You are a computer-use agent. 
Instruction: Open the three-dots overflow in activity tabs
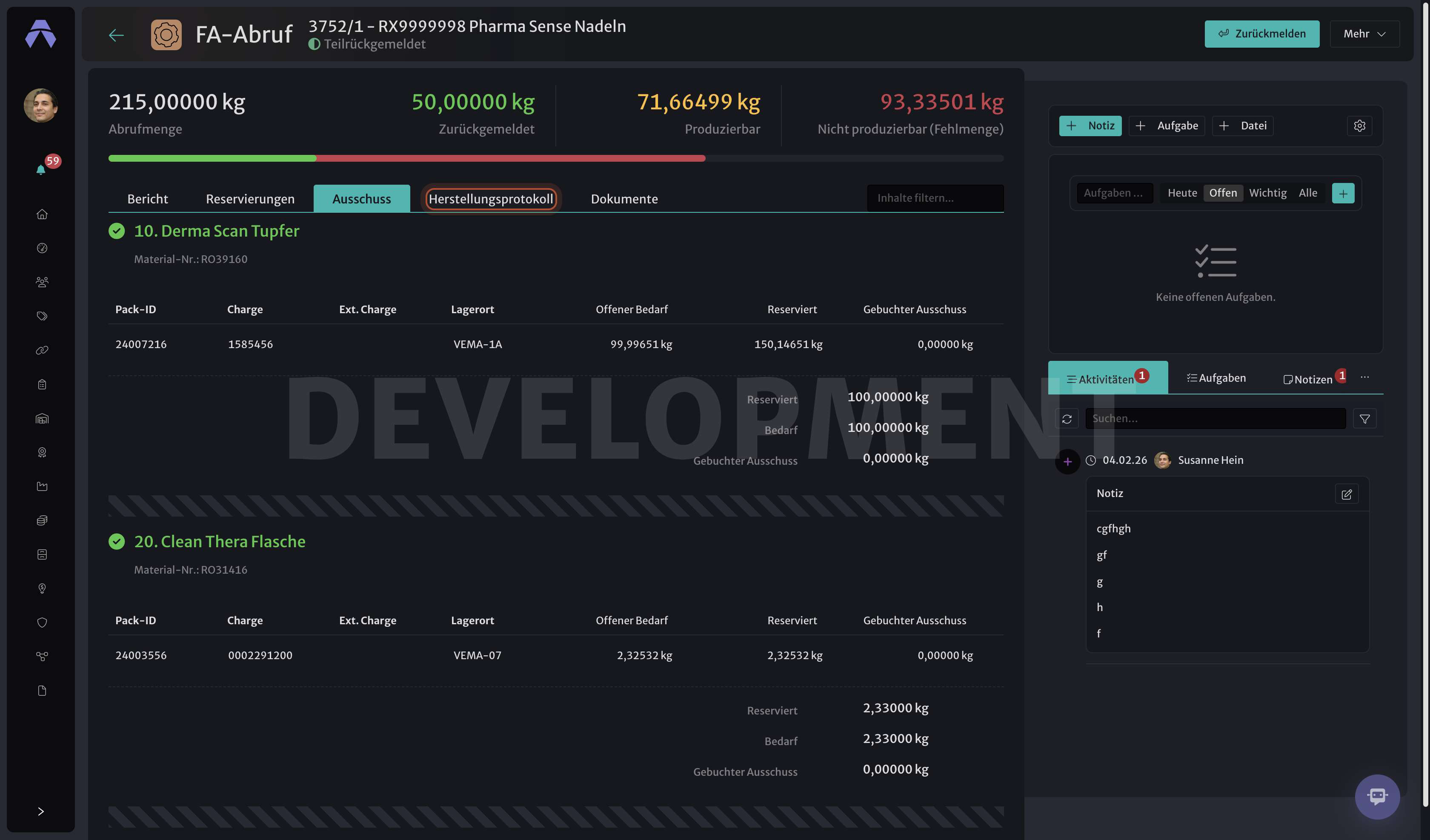pyautogui.click(x=1365, y=377)
